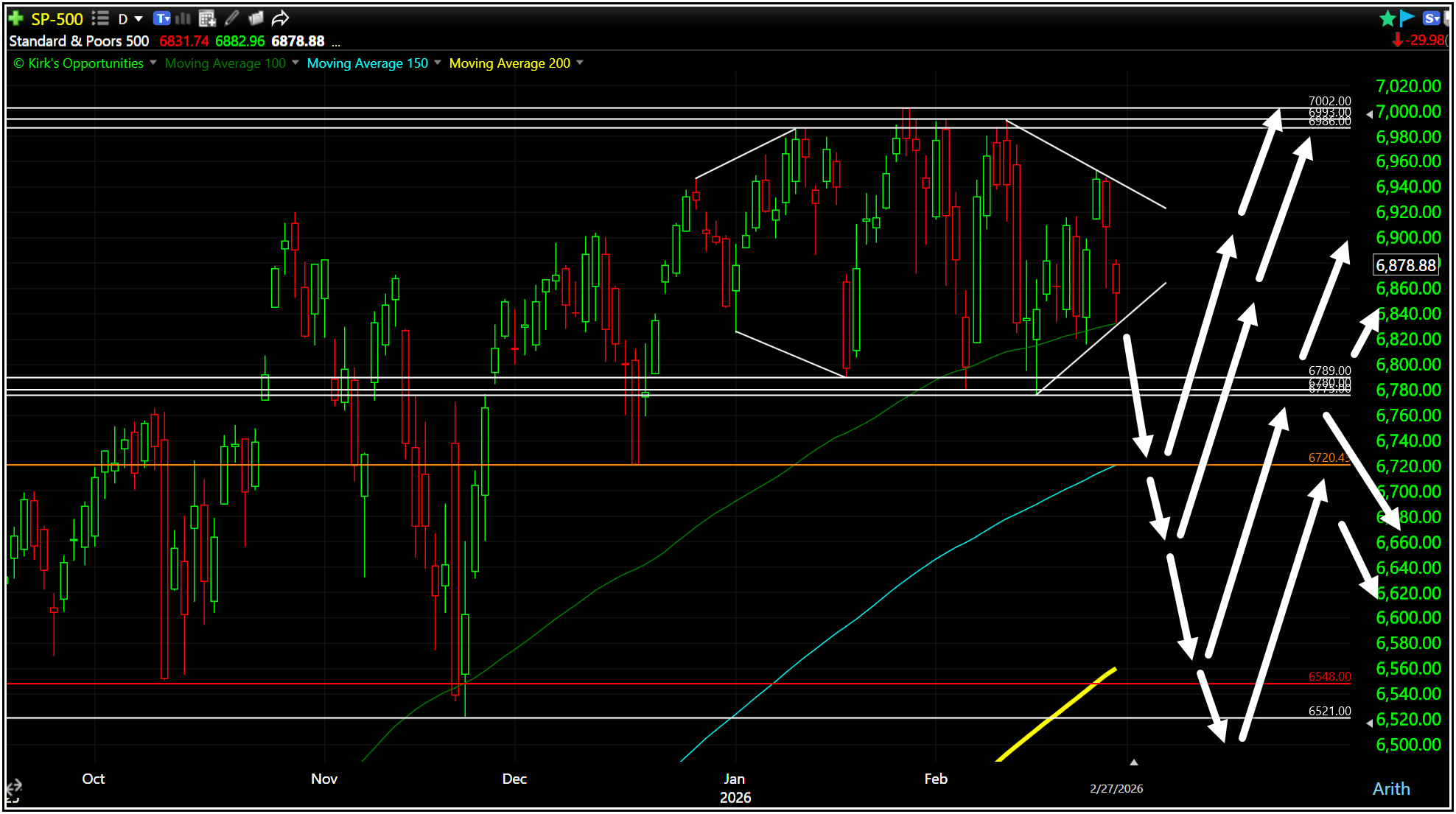Viewport: 1456px width, 814px height.
Task: Click the SP-500 ticker symbol
Action: (57, 19)
